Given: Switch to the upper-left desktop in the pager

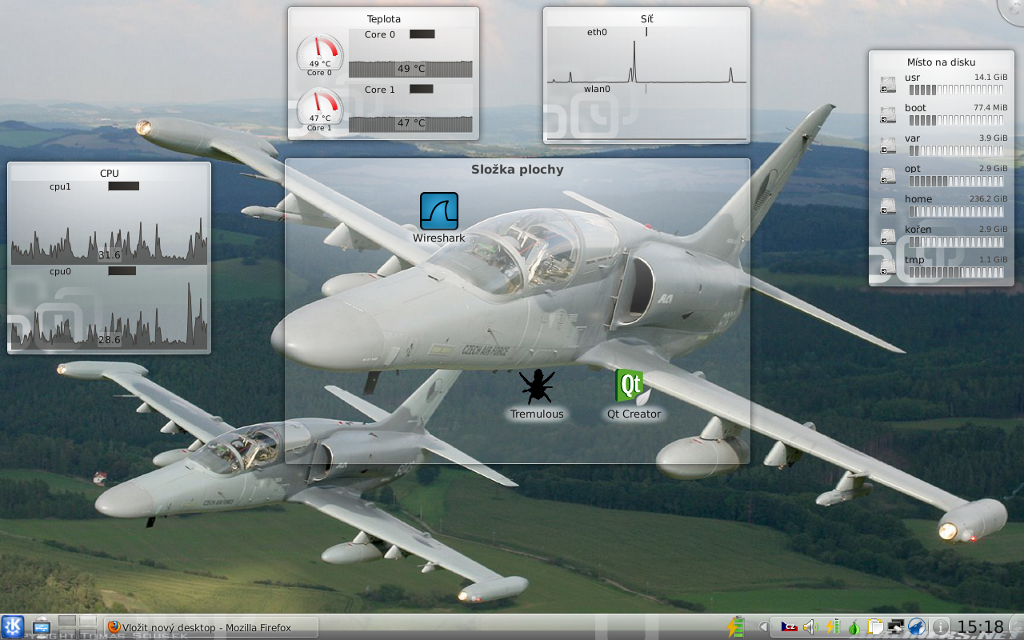Looking at the screenshot, I should pos(67,621).
